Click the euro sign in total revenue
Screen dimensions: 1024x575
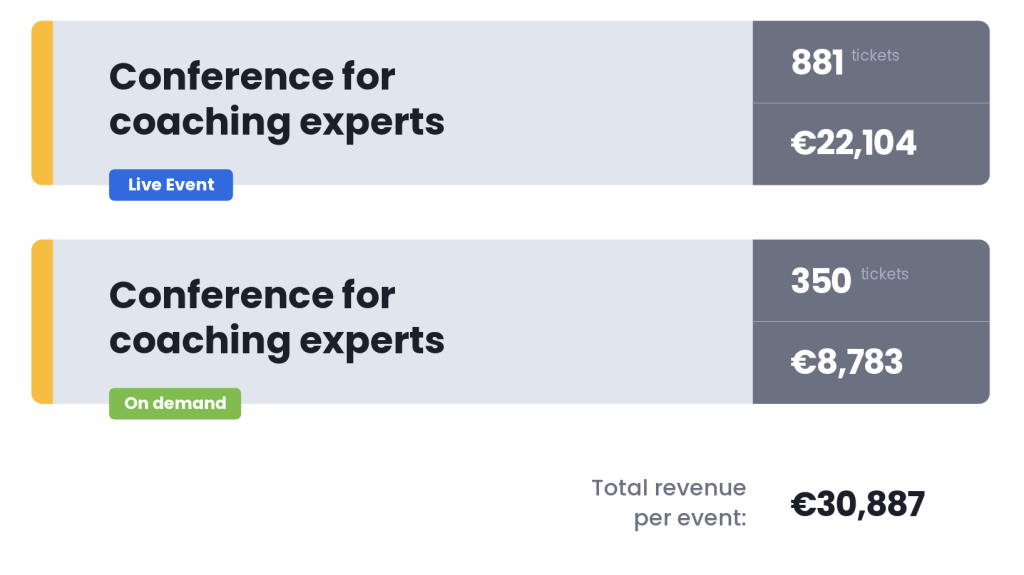(x=803, y=504)
